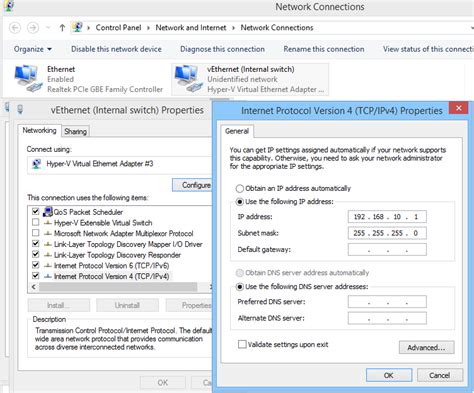Screen dimensions: 474x393
Task: Click the scrollbar left arrow in components list
Action: (x=33, y=287)
